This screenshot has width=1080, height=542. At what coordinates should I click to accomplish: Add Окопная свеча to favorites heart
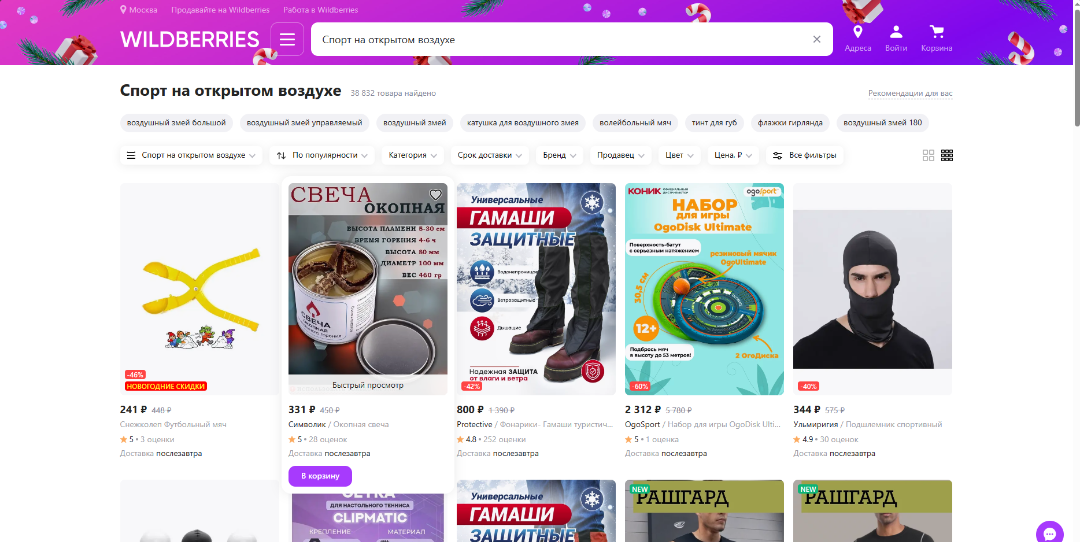point(435,195)
